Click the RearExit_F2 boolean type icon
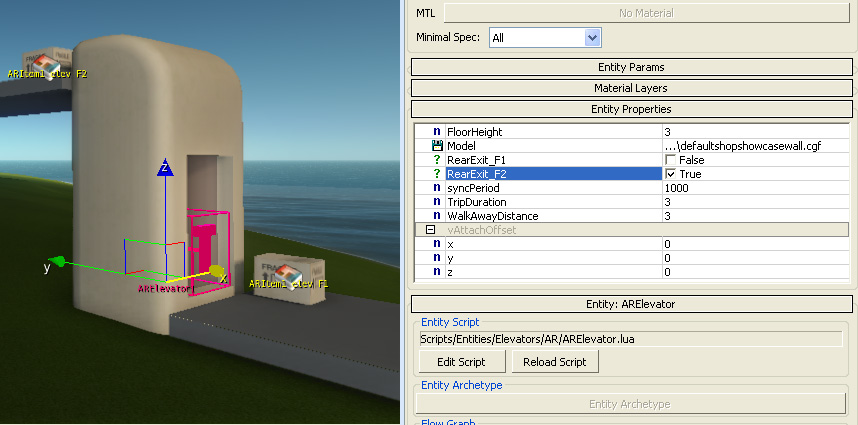 click(437, 174)
